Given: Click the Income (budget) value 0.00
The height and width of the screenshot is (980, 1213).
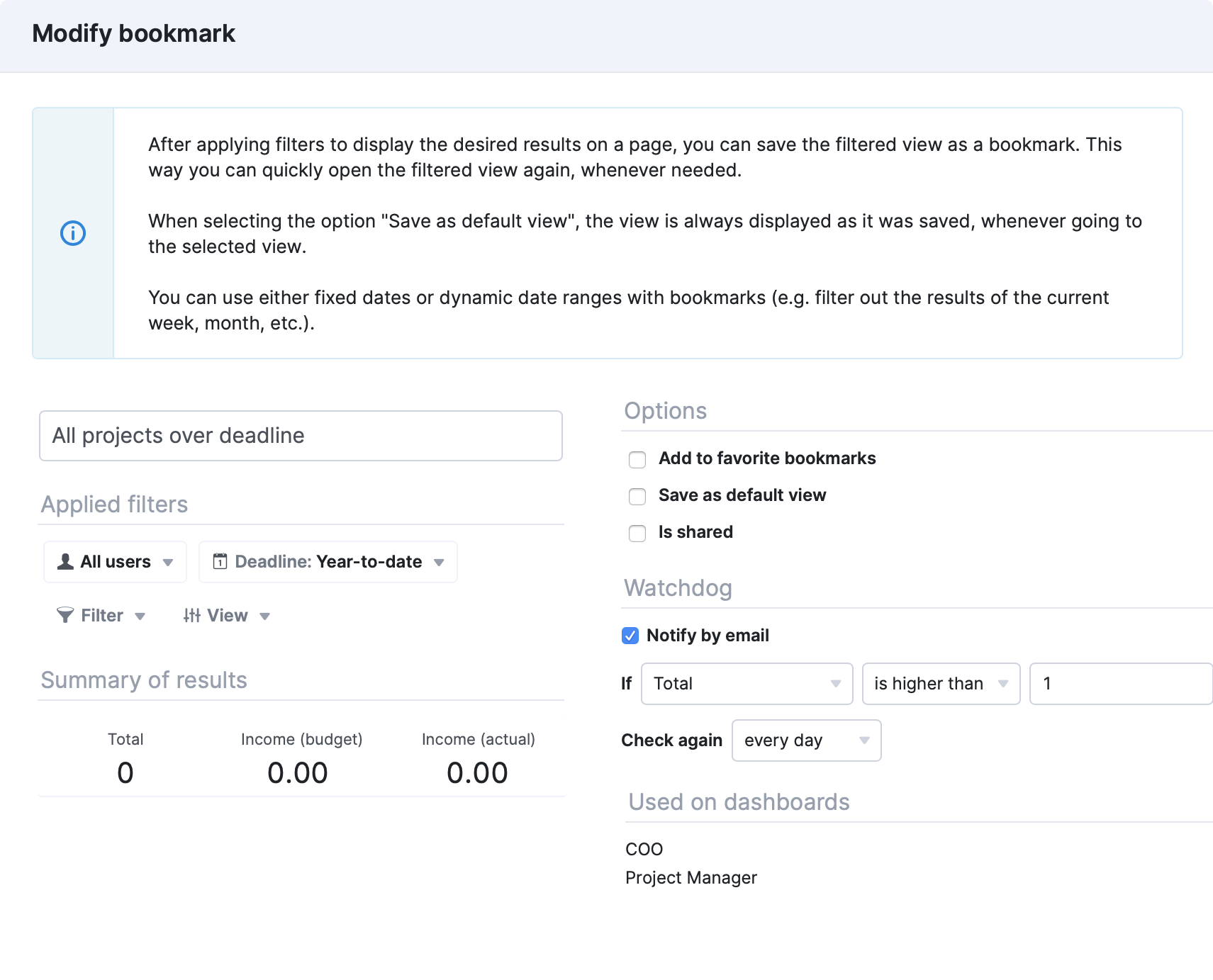Looking at the screenshot, I should 298,773.
